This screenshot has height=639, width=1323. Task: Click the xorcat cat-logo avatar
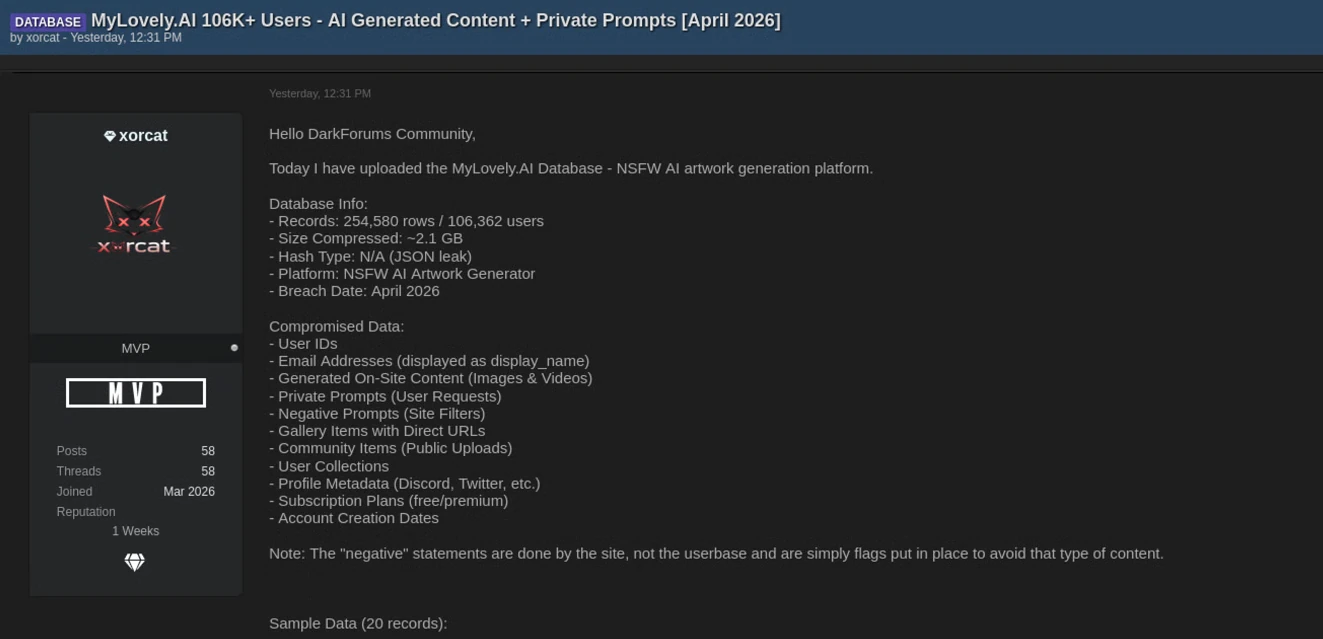pos(134,224)
